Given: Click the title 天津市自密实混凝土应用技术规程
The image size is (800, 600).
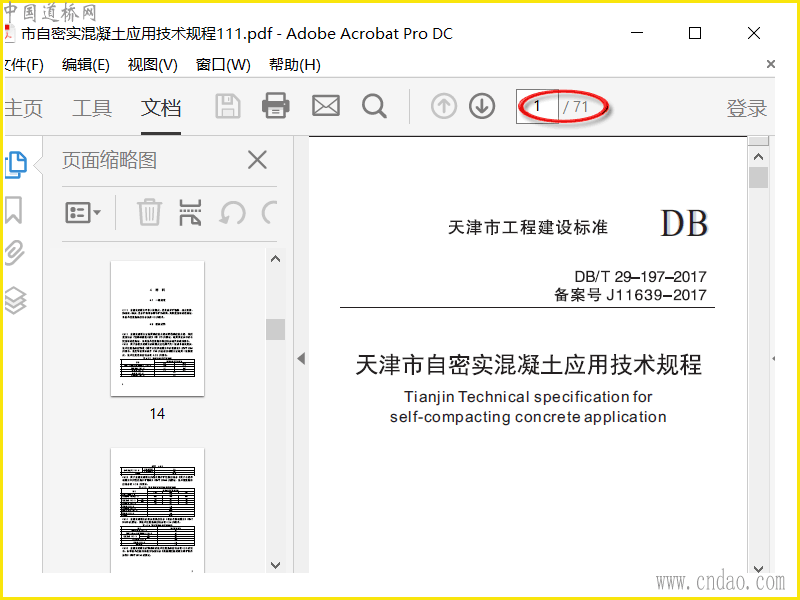Looking at the screenshot, I should tap(529, 364).
